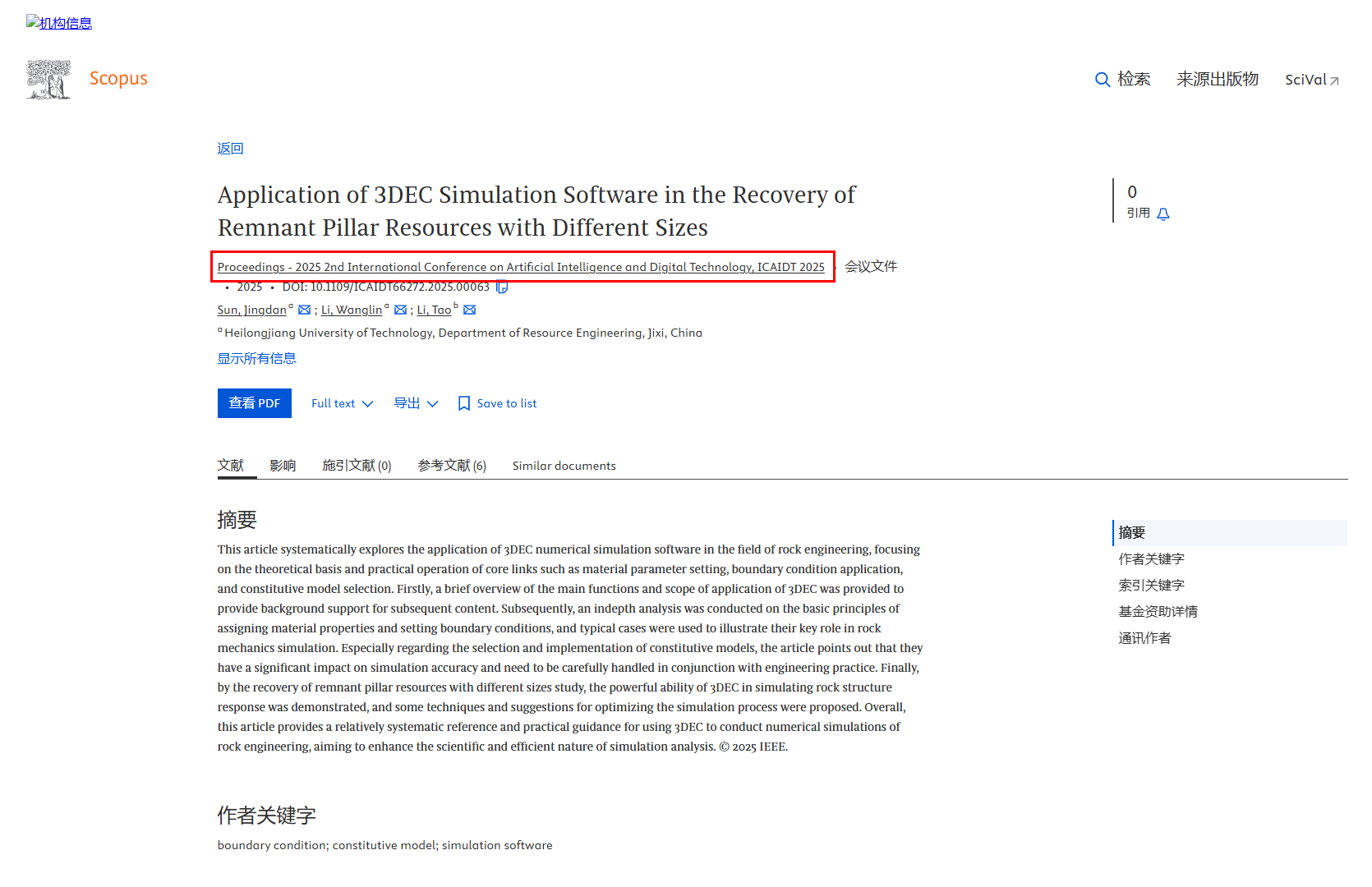Screen dimensions: 1372x887
Task: Set citation alert with bell icon
Action: 1163,214
